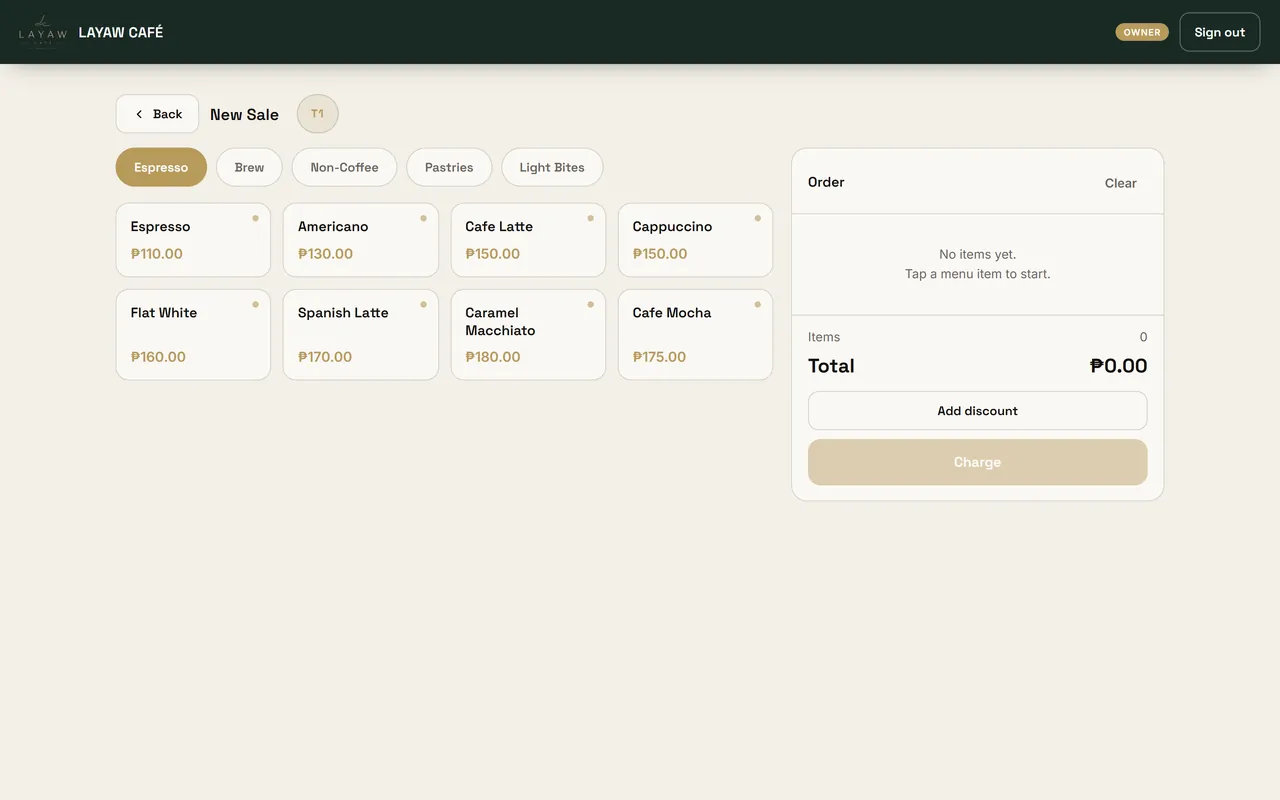Image resolution: width=1280 pixels, height=800 pixels.
Task: Switch to the Pastries tab
Action: (449, 167)
